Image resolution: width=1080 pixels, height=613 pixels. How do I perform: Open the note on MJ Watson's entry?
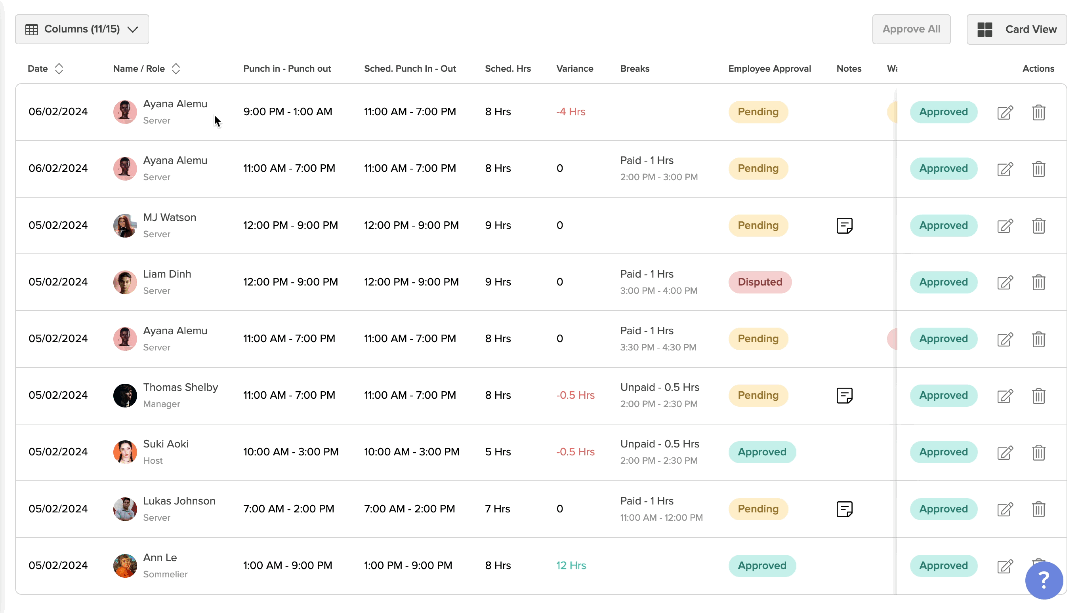point(845,226)
